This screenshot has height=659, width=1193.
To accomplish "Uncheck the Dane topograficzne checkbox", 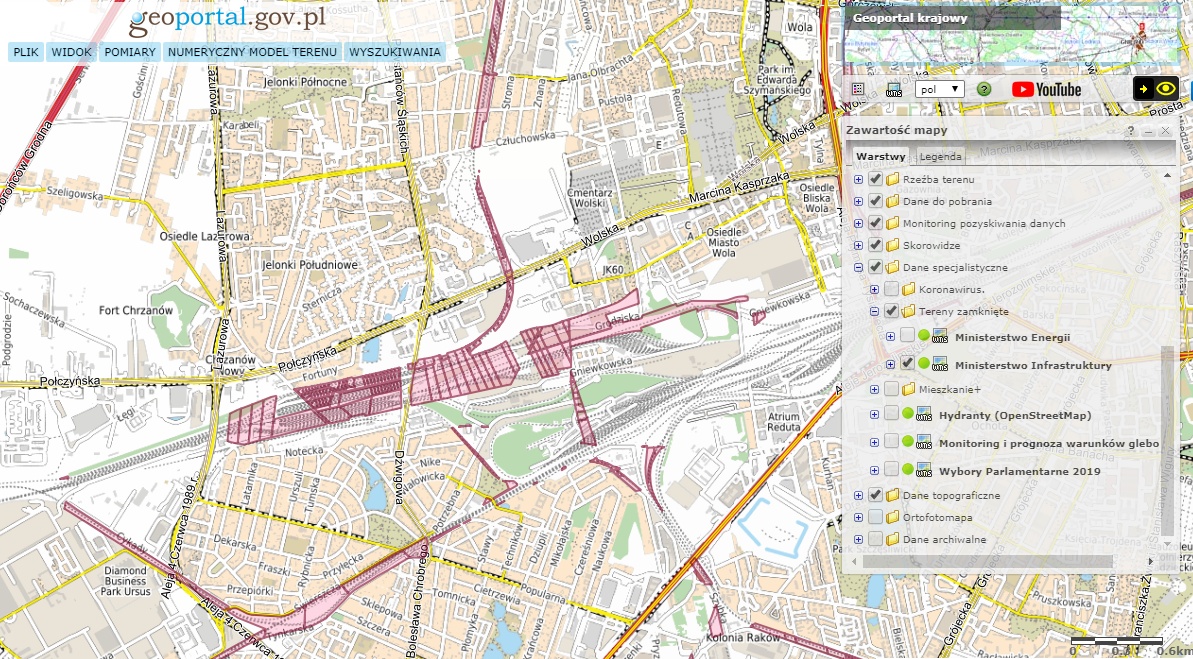I will tap(875, 495).
